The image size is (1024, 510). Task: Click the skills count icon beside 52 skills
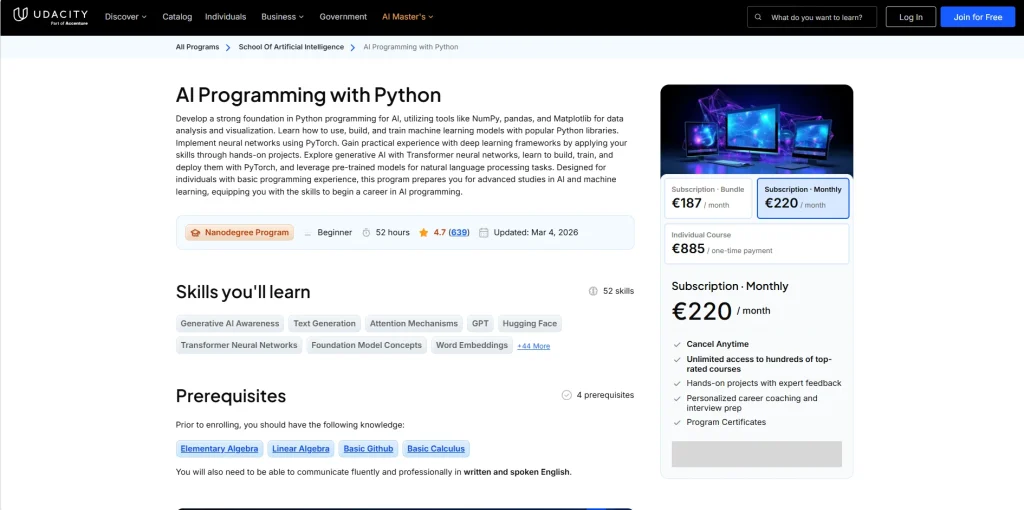tap(593, 291)
